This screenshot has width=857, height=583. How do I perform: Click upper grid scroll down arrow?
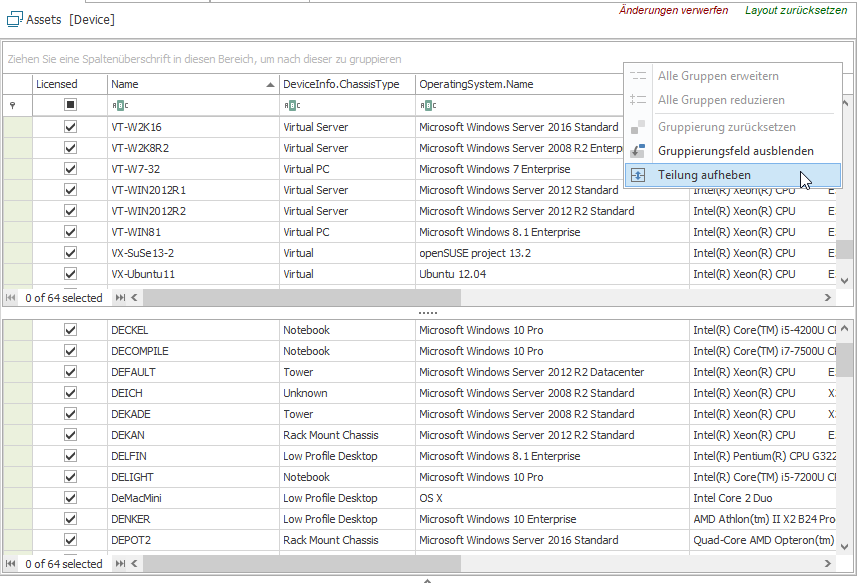(844, 281)
